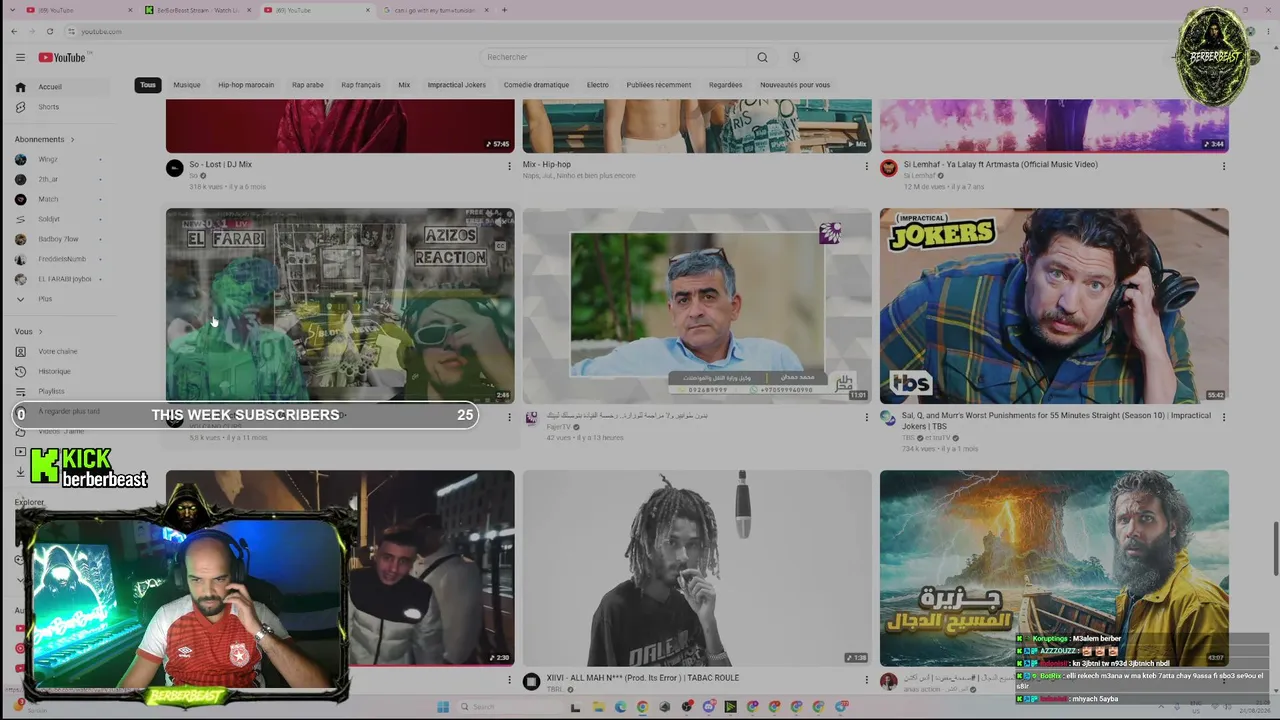Filter by Musique chip
This screenshot has width=1280, height=720.
187,85
